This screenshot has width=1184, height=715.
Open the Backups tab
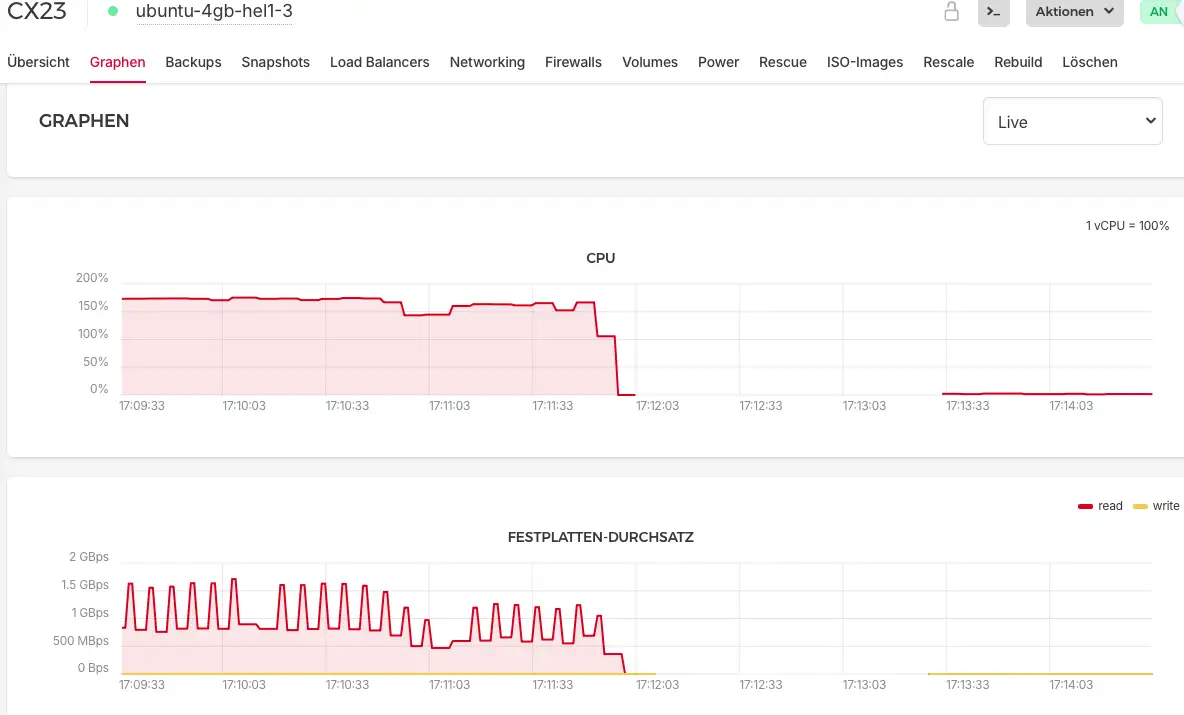pos(193,62)
